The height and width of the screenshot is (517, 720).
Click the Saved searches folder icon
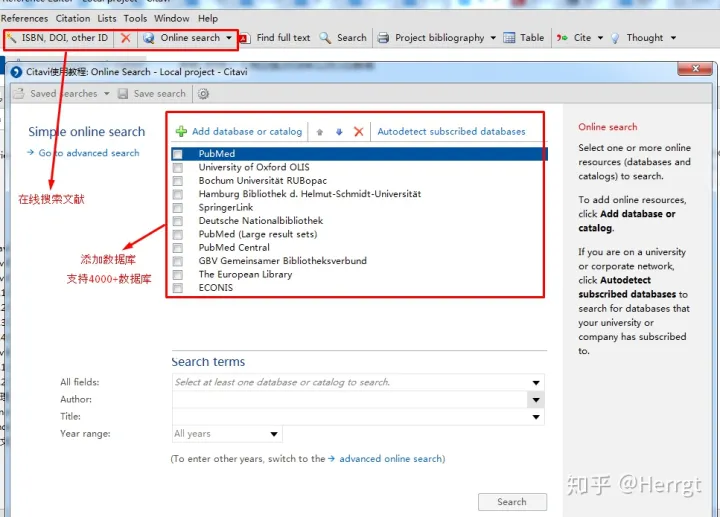point(19,94)
